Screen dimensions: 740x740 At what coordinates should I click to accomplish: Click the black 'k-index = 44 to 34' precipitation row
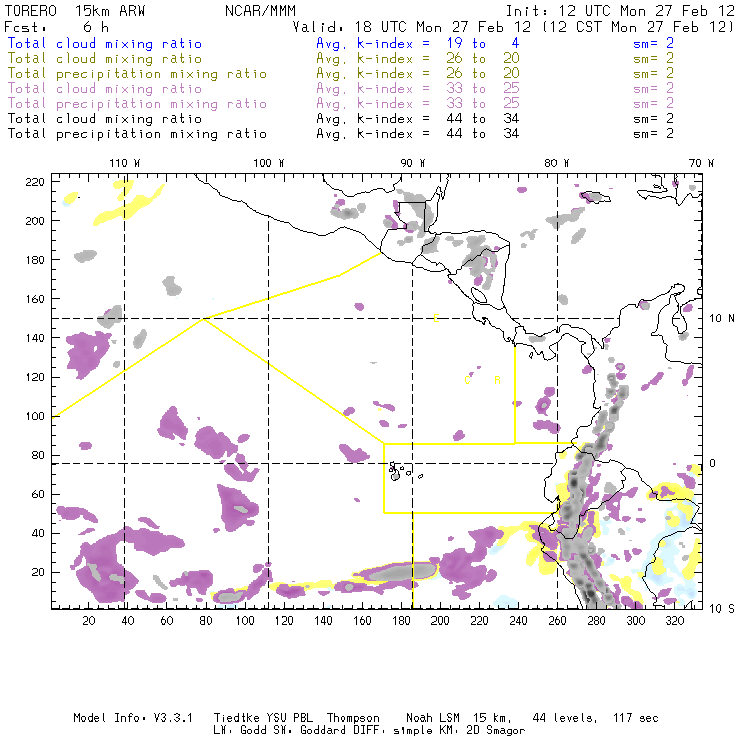pos(418,134)
